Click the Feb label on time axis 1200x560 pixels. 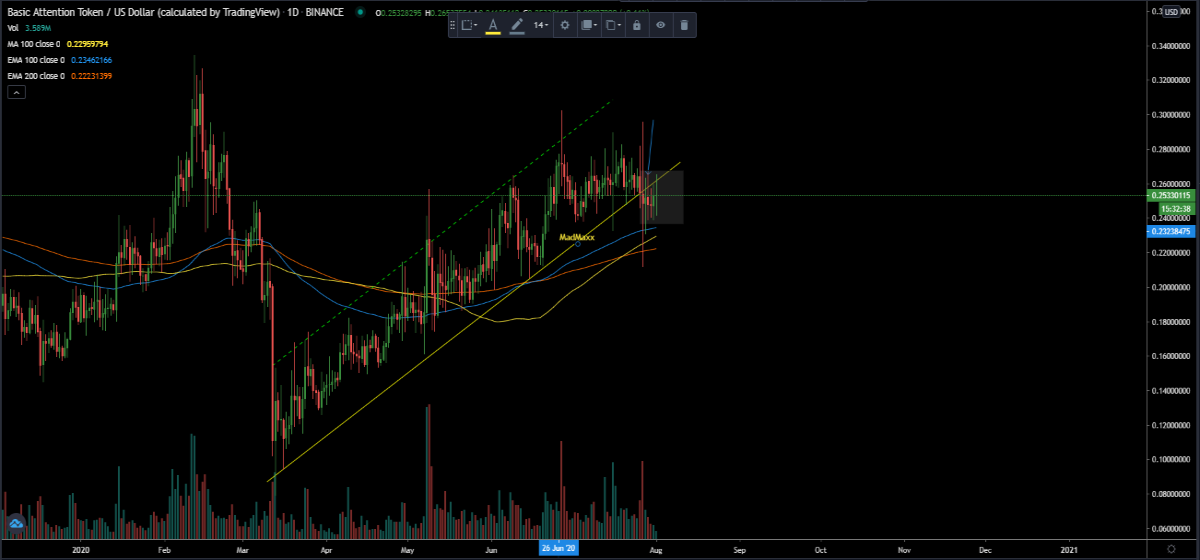tap(166, 549)
